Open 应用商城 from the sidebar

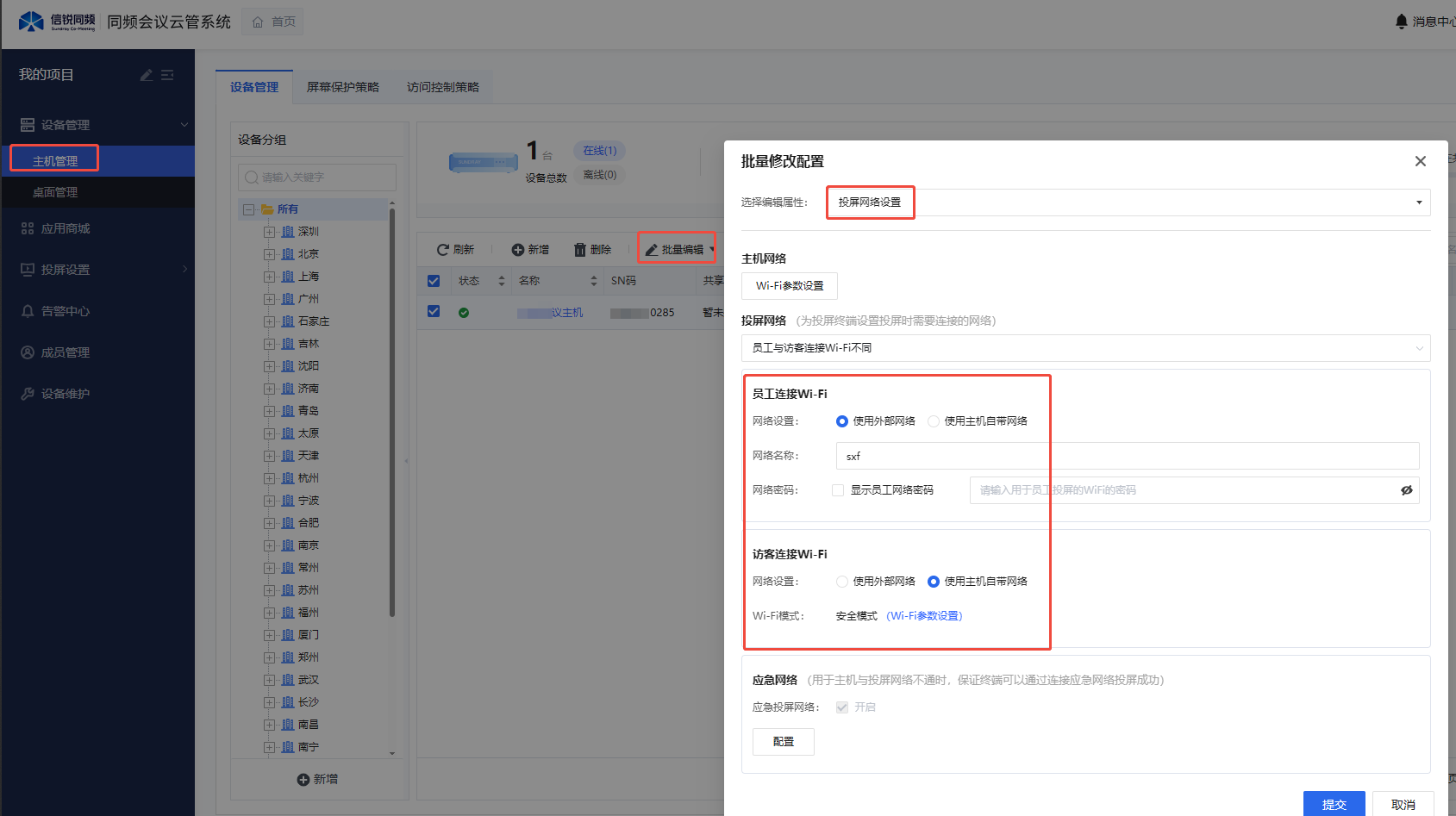point(66,228)
